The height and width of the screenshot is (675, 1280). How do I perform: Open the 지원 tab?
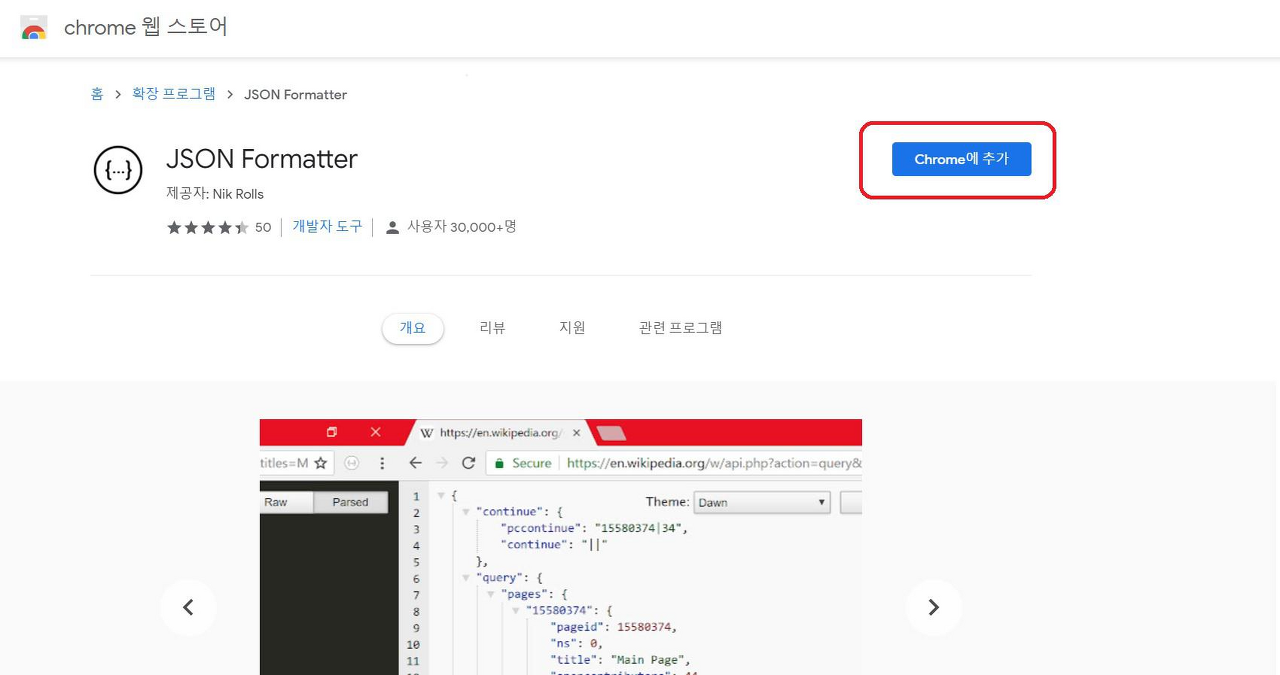click(x=572, y=328)
